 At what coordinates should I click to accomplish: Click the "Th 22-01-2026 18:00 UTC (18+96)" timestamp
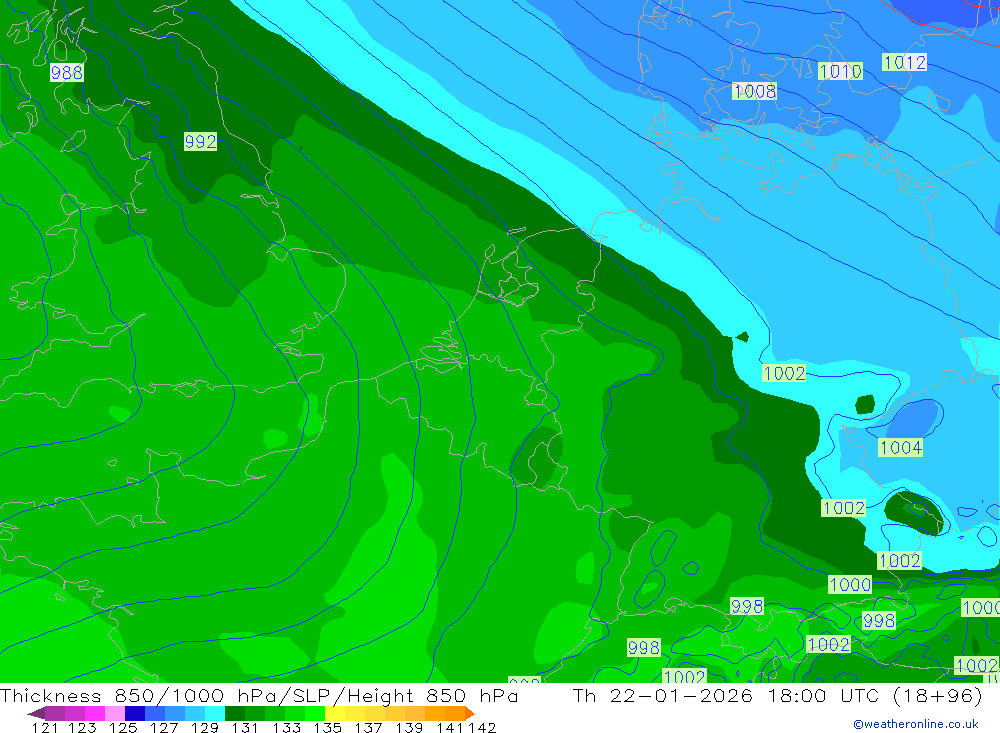777,695
